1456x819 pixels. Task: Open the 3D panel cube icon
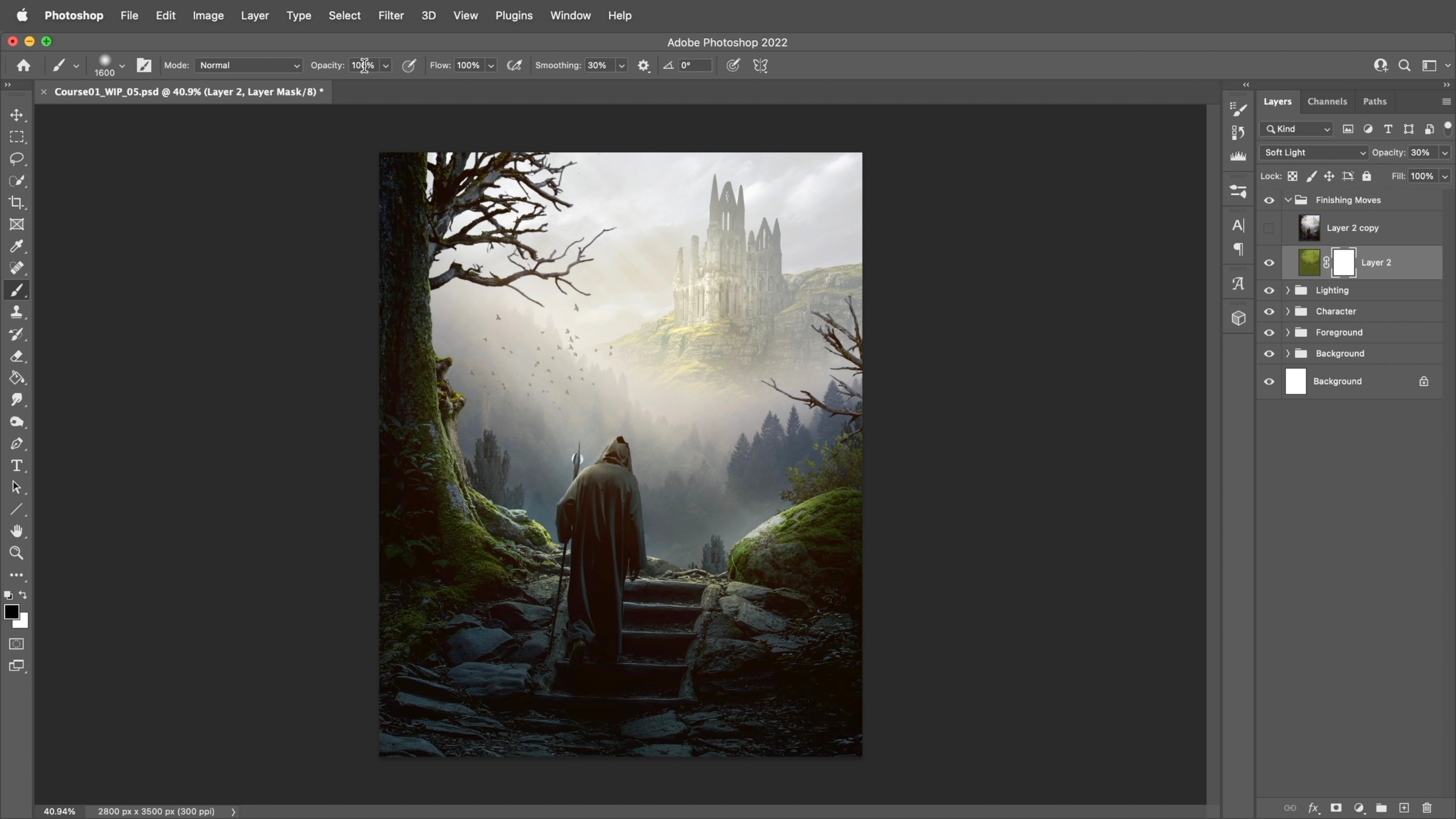tap(1238, 318)
